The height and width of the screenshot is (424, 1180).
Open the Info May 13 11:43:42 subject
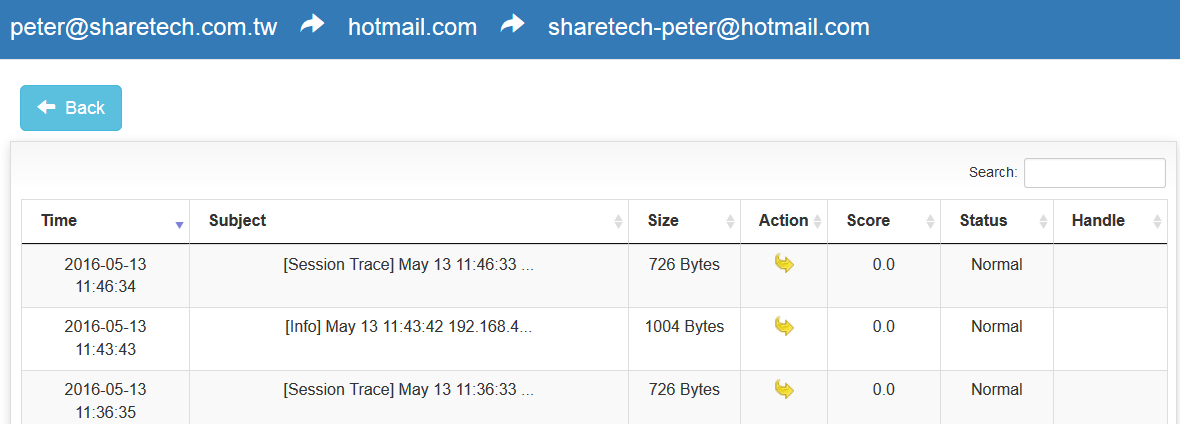click(x=408, y=327)
